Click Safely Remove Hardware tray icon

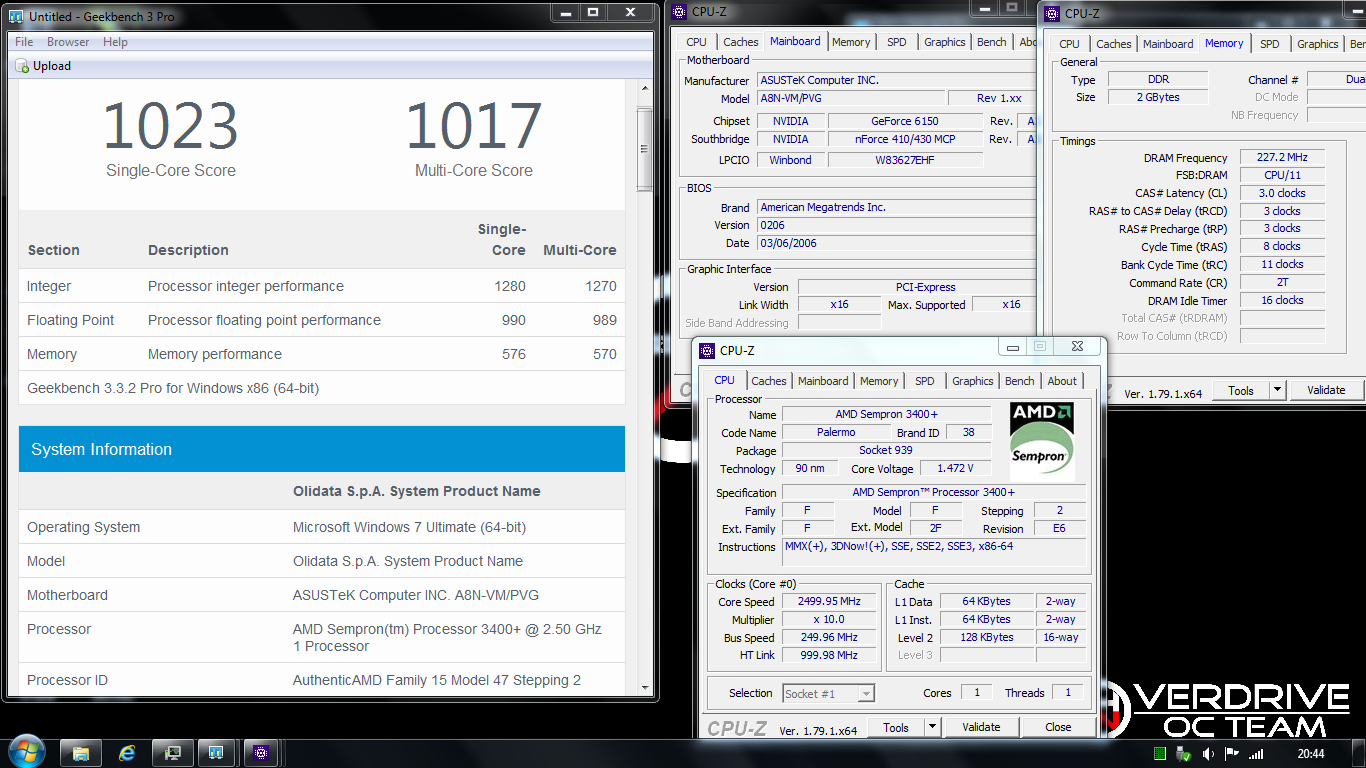point(1184,754)
